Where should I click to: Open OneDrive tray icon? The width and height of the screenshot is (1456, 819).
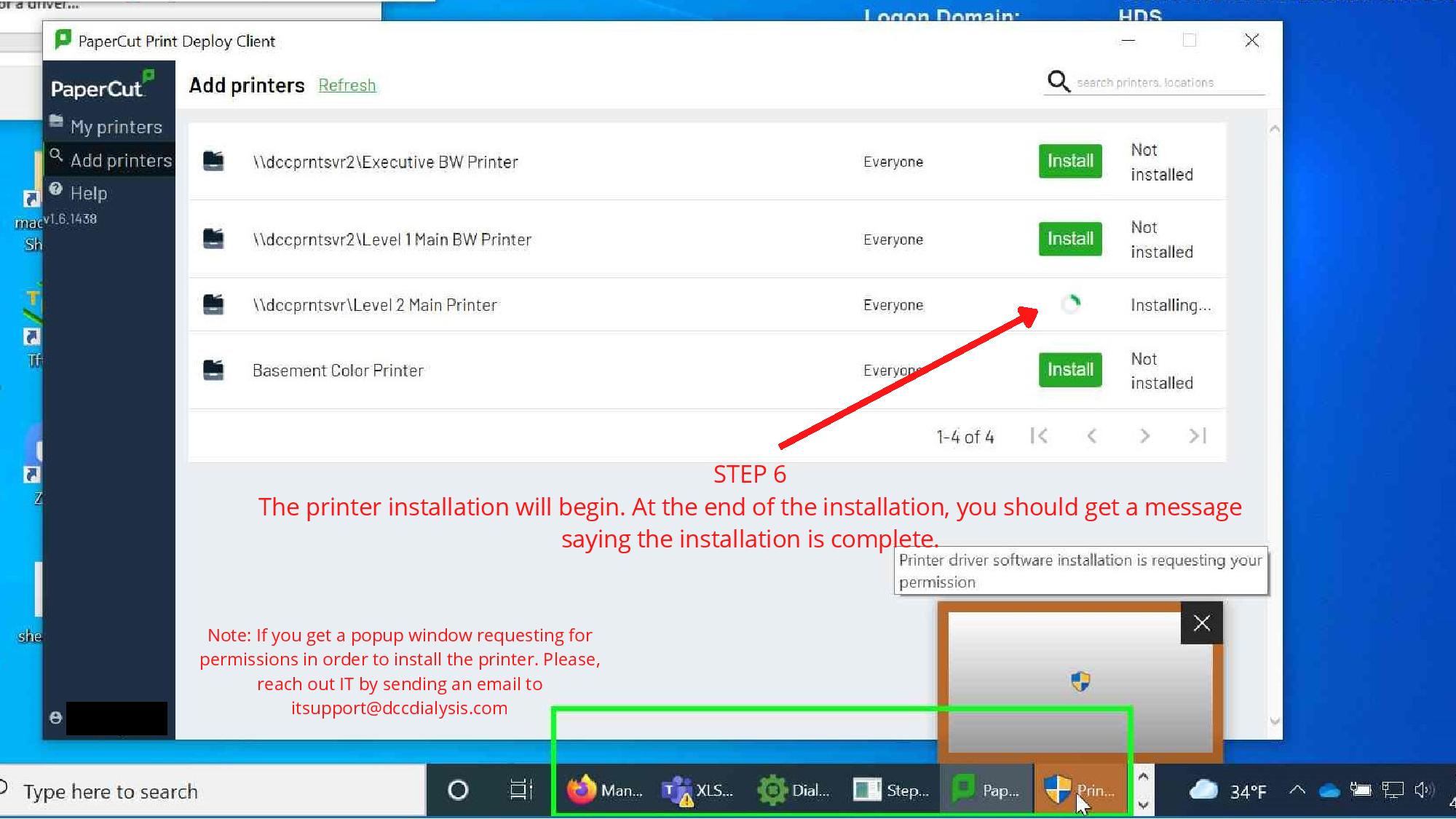tap(1329, 791)
